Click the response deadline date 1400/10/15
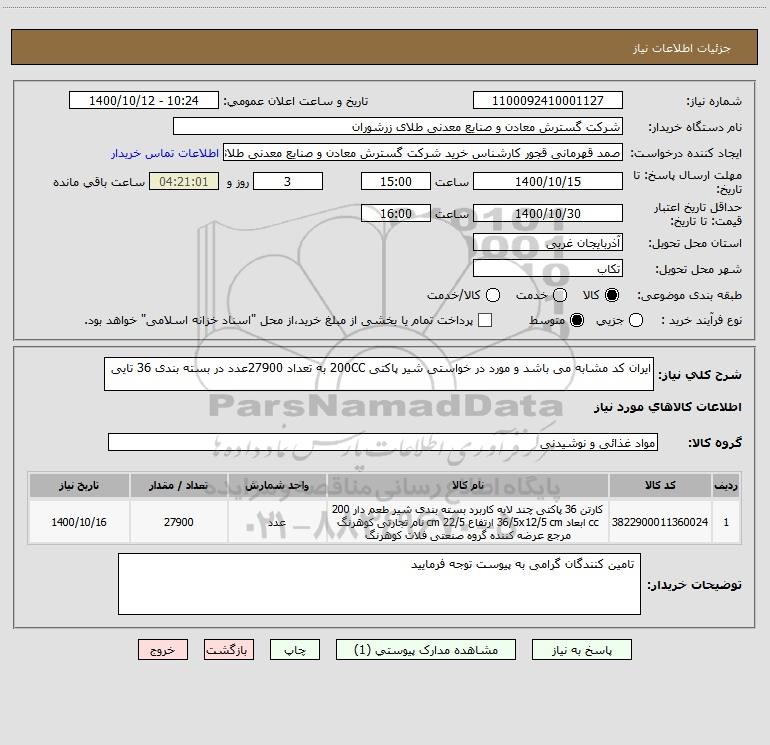Viewport: 770px width, 745px height. click(x=548, y=181)
